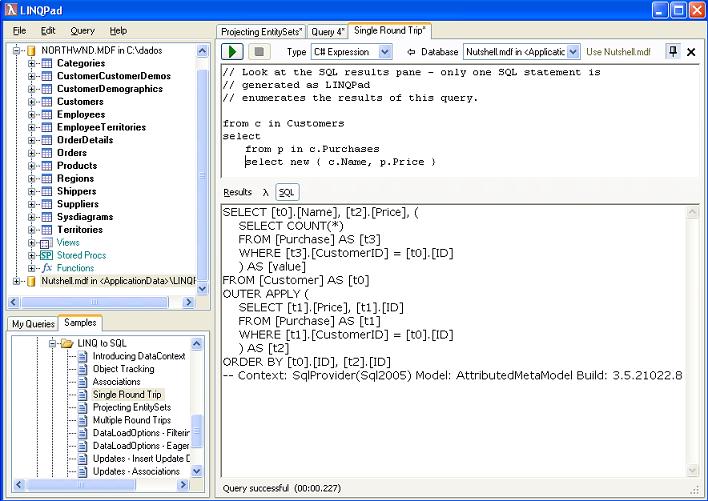Screen dimensions: 708x501
Task: Open the Edit menu
Action: click(48, 31)
